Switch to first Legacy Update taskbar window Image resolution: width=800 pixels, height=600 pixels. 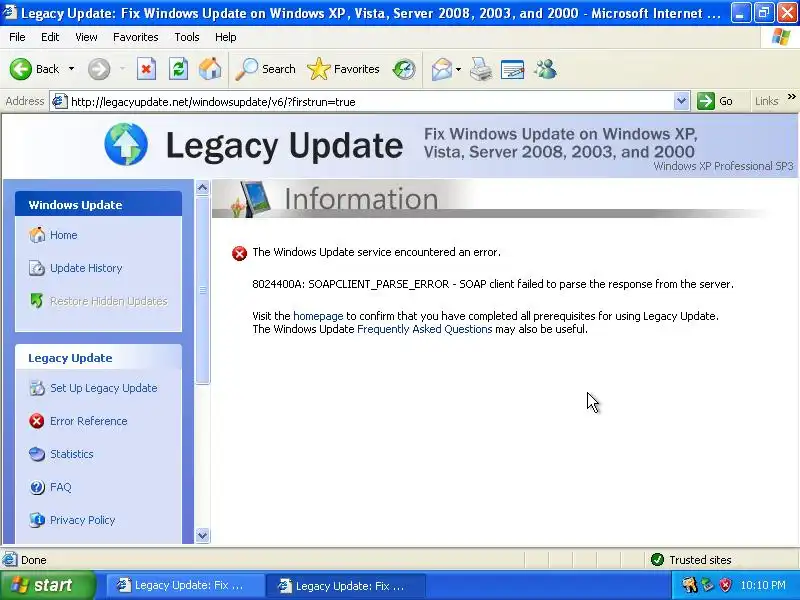tap(186, 585)
